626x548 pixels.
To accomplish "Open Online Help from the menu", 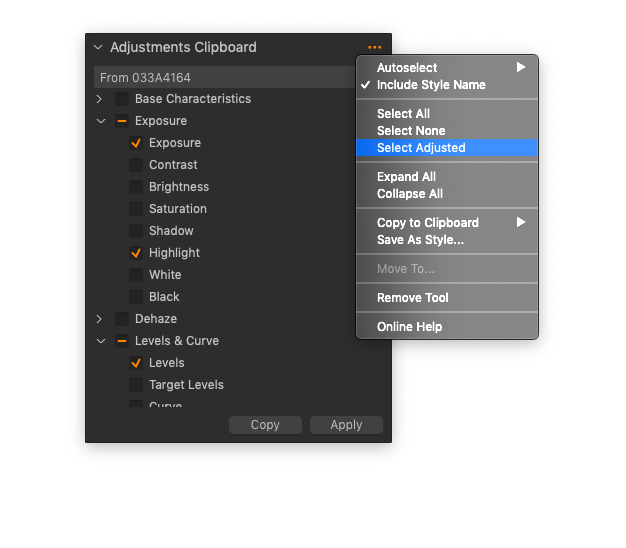I will (x=447, y=327).
